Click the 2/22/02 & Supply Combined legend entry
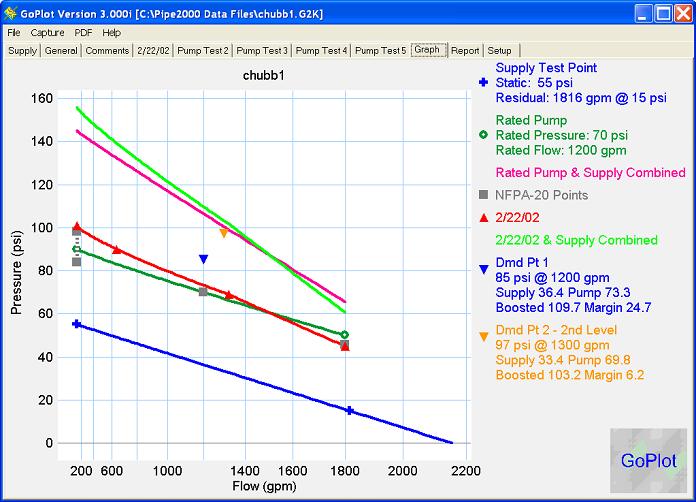696x502 pixels. tap(576, 240)
